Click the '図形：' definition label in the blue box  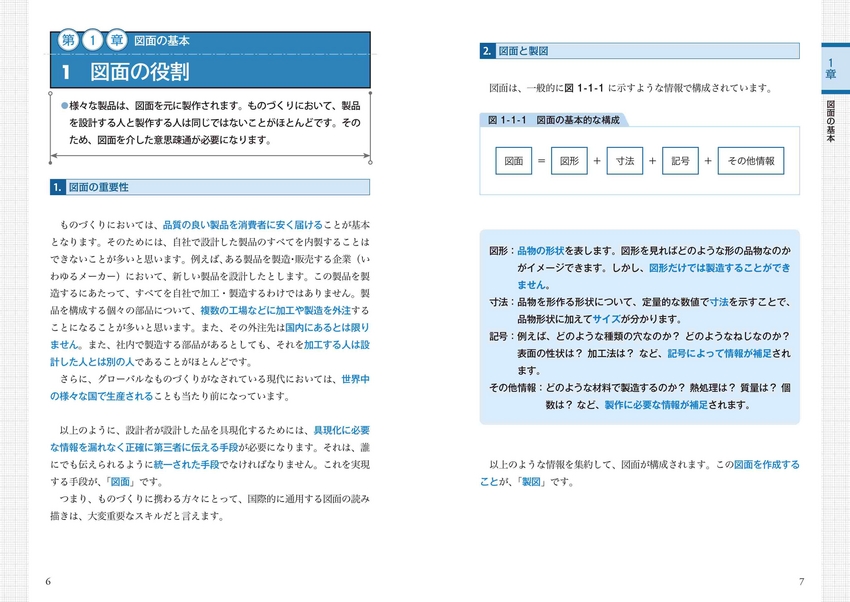tap(502, 251)
